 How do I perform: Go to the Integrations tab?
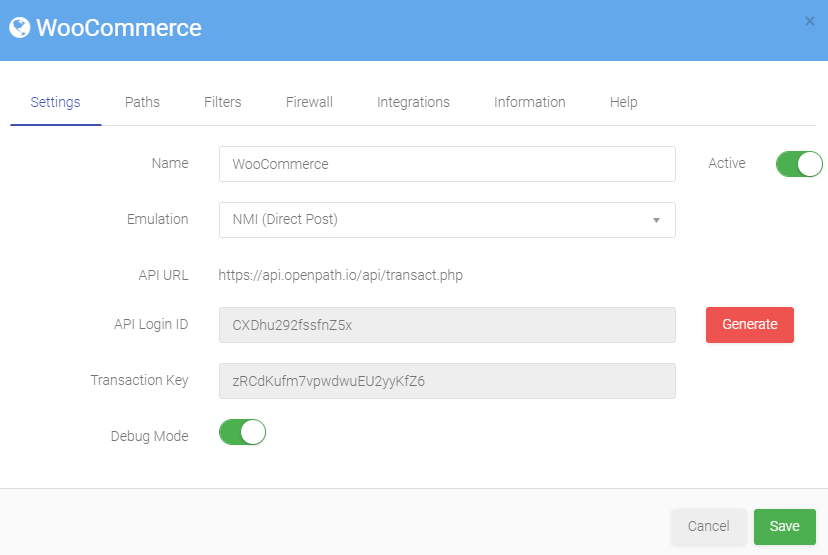[413, 102]
